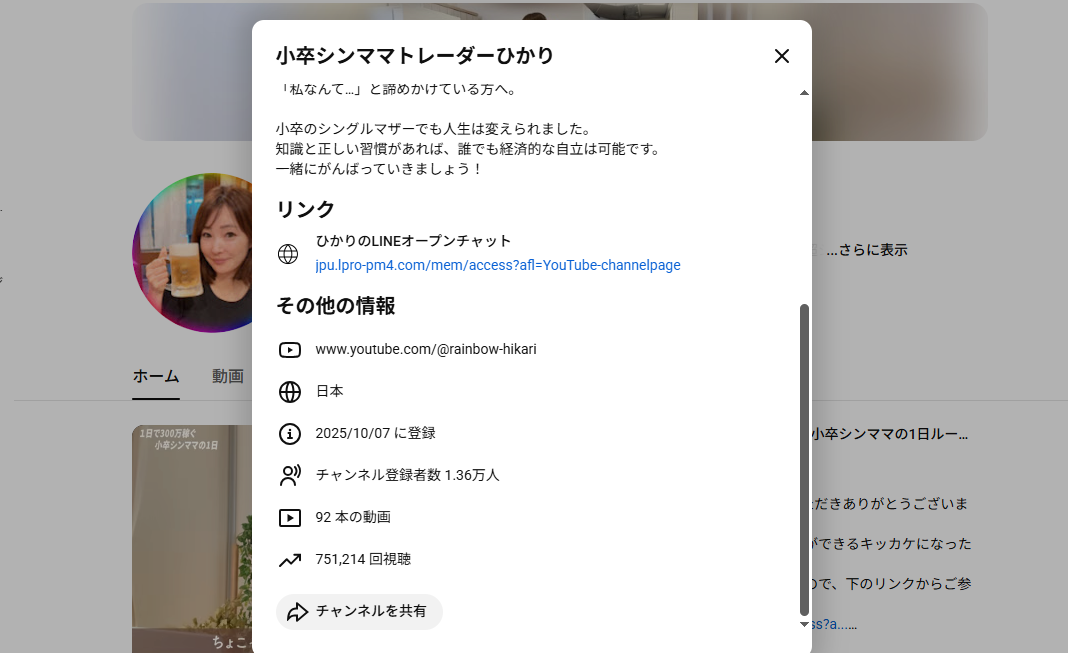Close the channel info dialog
This screenshot has height=653, width=1068.
coord(782,56)
